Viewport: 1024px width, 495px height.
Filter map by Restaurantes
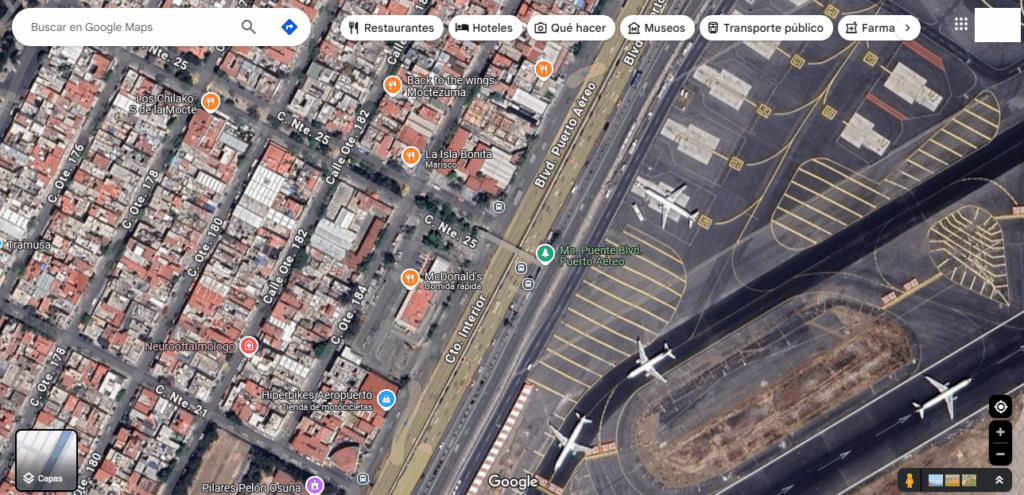392,28
